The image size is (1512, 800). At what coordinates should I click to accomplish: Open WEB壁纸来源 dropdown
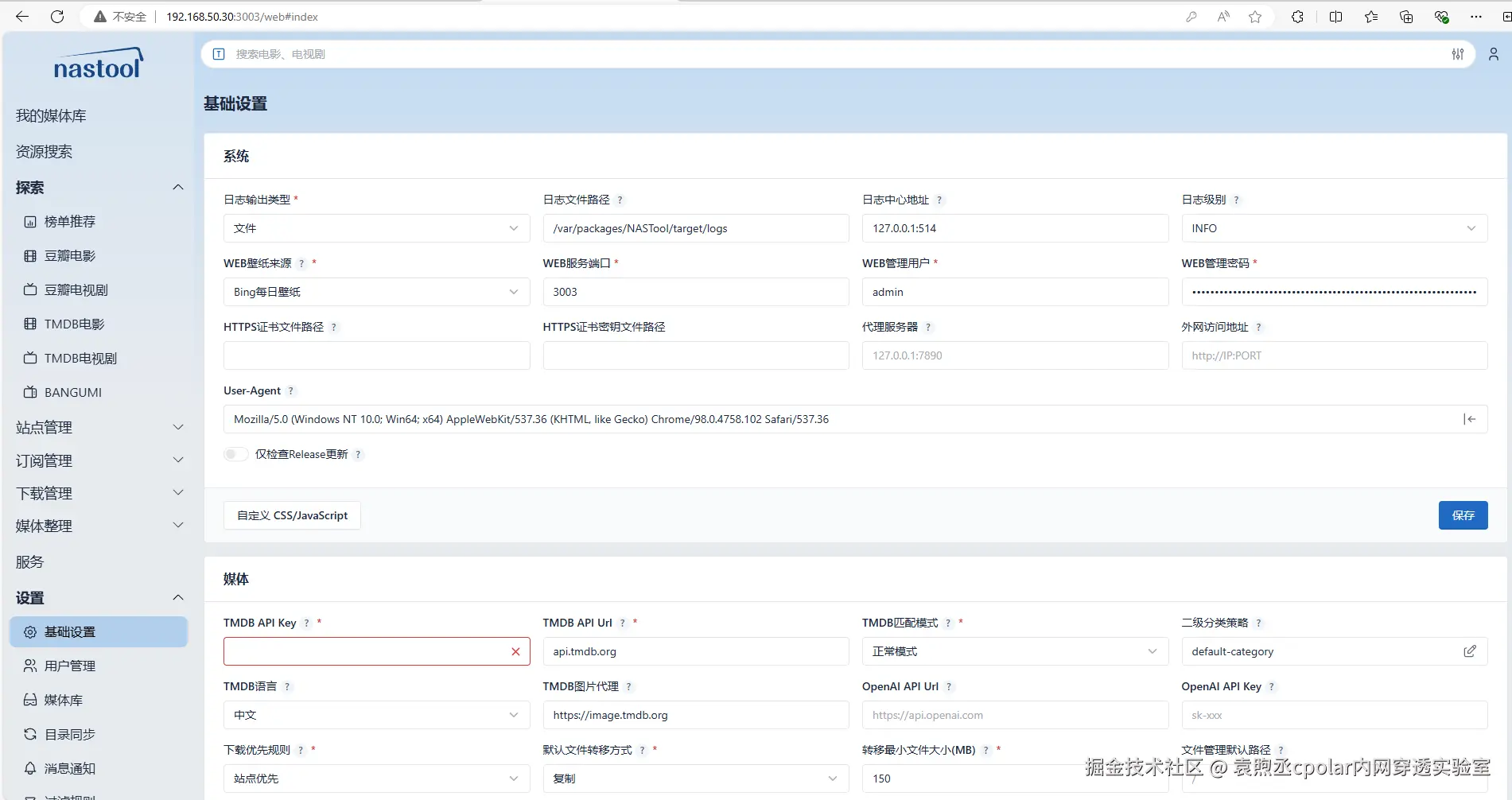pos(376,292)
